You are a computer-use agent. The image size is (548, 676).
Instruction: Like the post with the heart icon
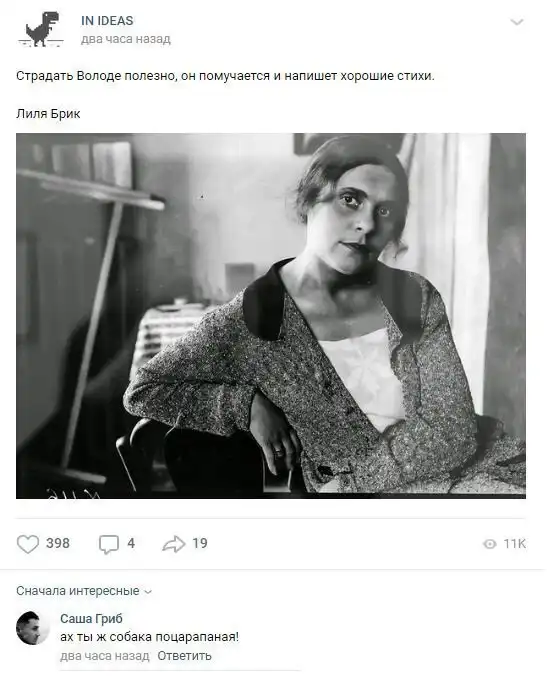28,544
